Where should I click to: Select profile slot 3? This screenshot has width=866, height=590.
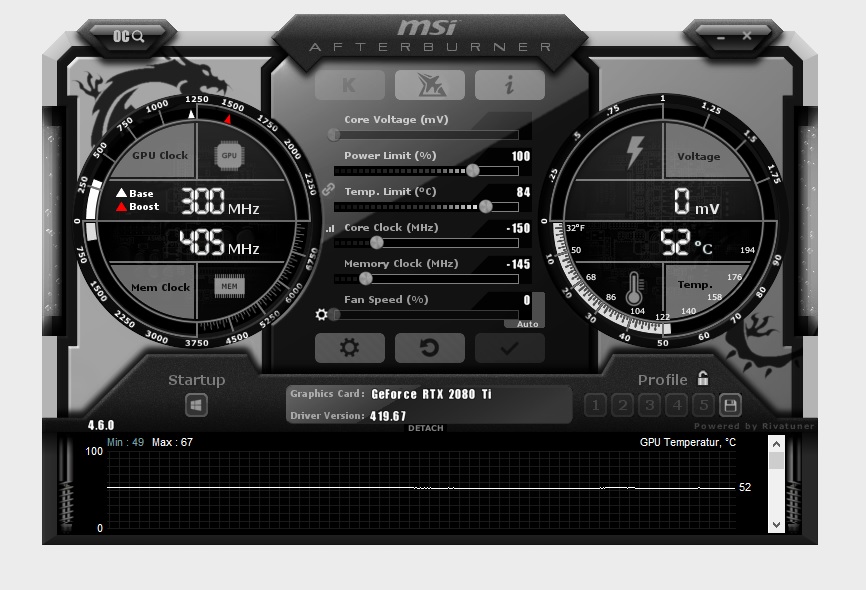click(650, 405)
